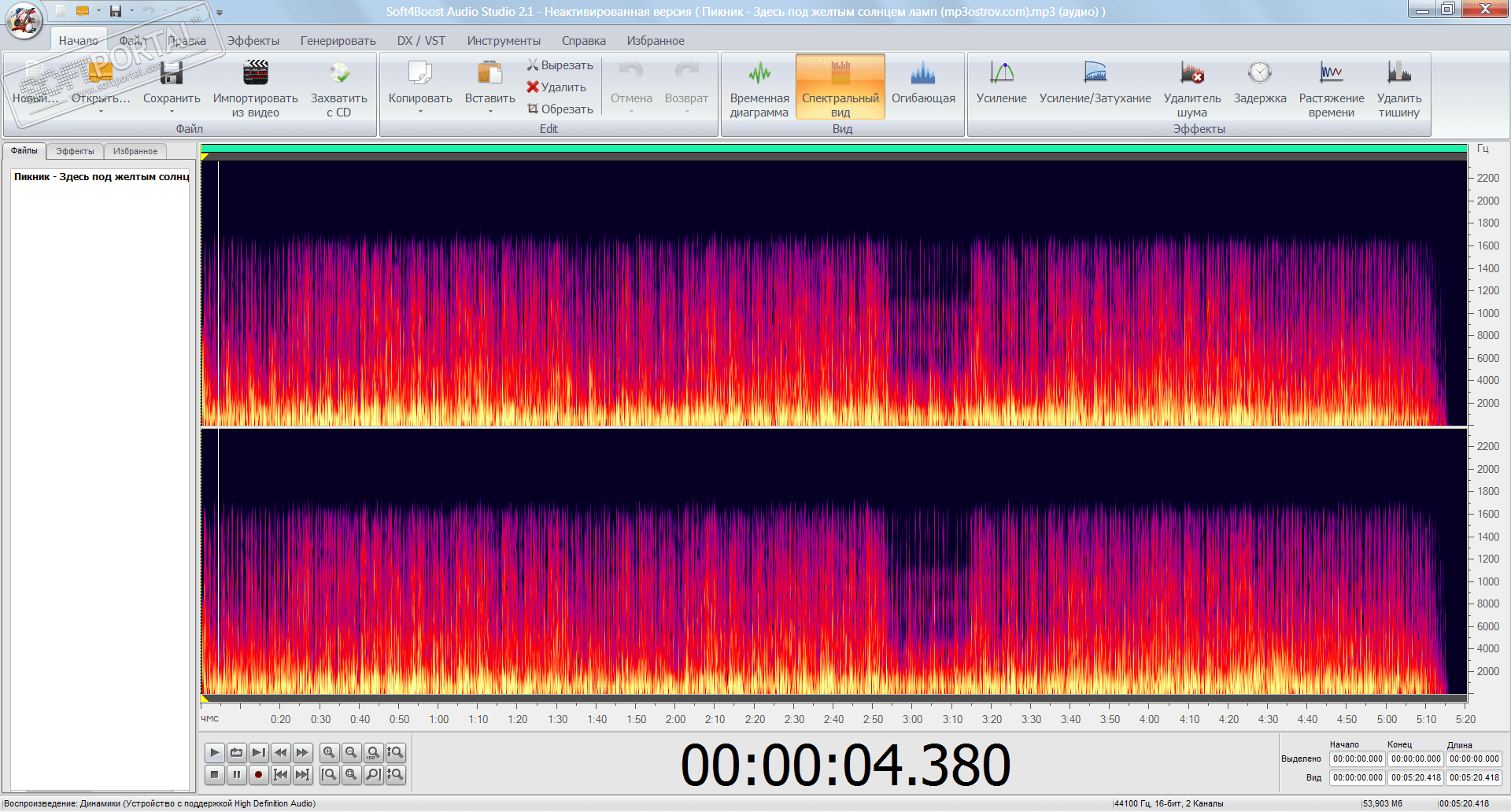Image resolution: width=1511 pixels, height=812 pixels.
Task: Open the Customize Quick Access Toolbar arrow
Action: pyautogui.click(x=220, y=12)
